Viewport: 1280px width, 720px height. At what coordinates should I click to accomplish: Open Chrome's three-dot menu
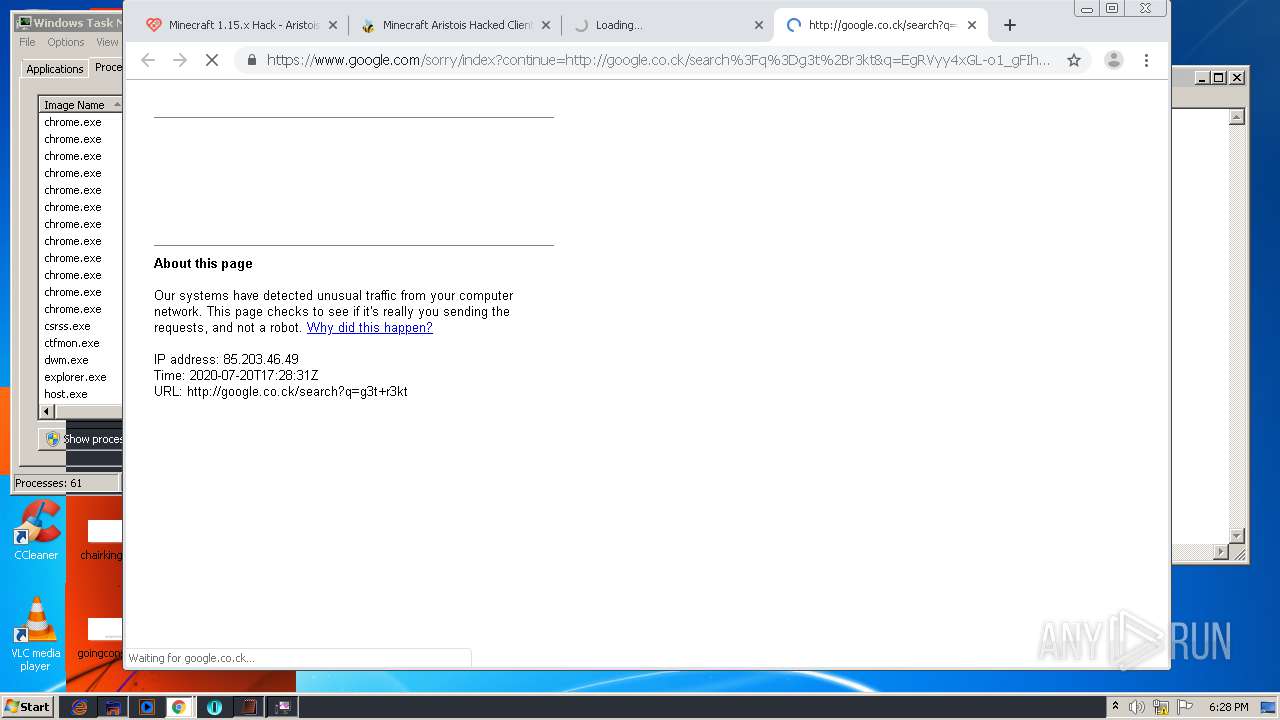pyautogui.click(x=1146, y=60)
